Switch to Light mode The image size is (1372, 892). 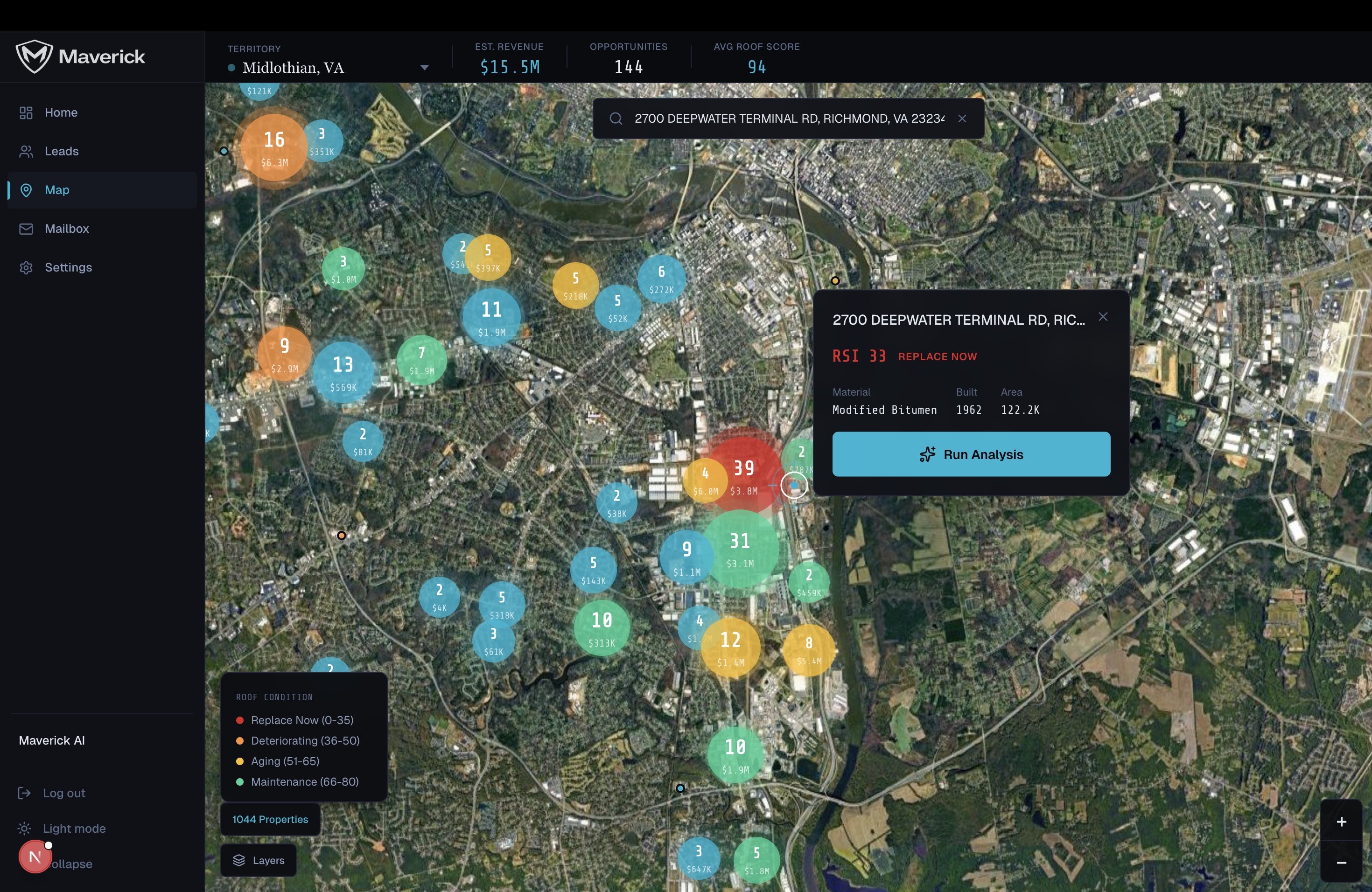(74, 828)
